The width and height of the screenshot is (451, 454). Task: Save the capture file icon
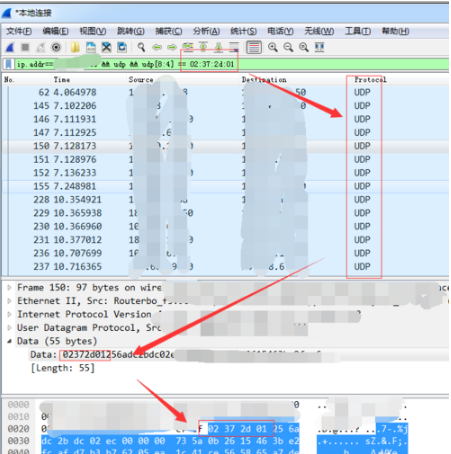coord(91,47)
